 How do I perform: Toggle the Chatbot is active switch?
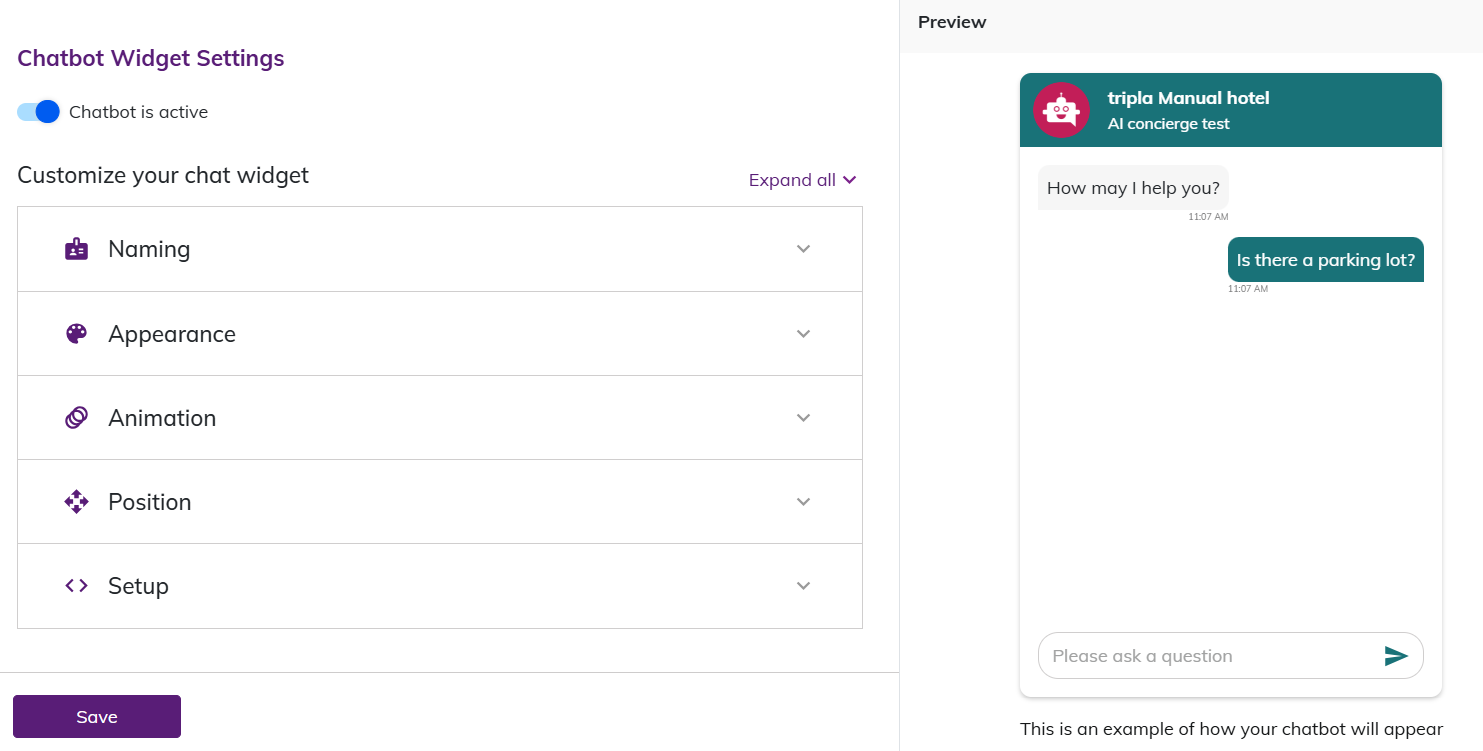point(39,112)
